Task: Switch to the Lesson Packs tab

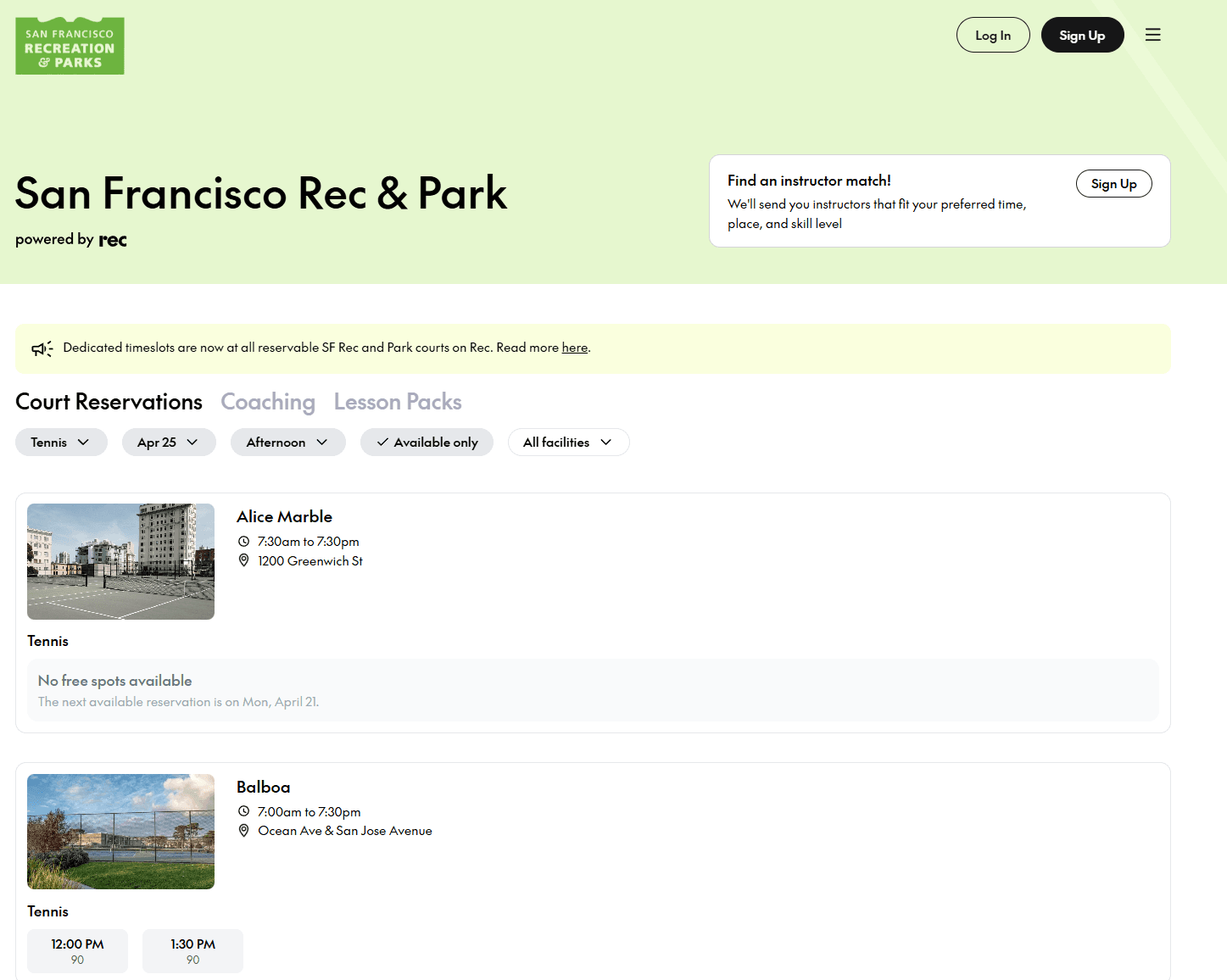Action: [x=398, y=402]
